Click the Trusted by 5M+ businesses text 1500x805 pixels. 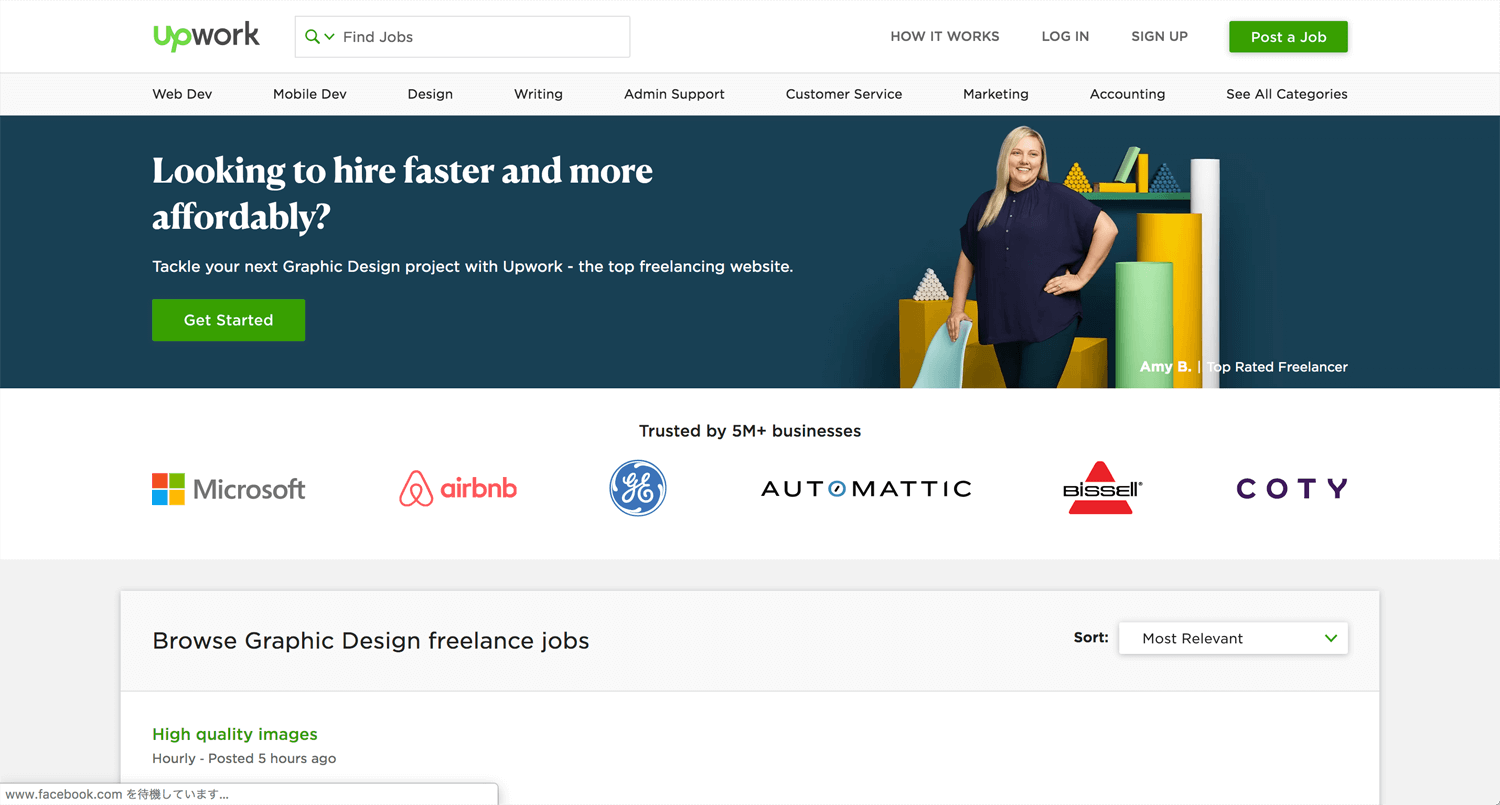pos(750,431)
